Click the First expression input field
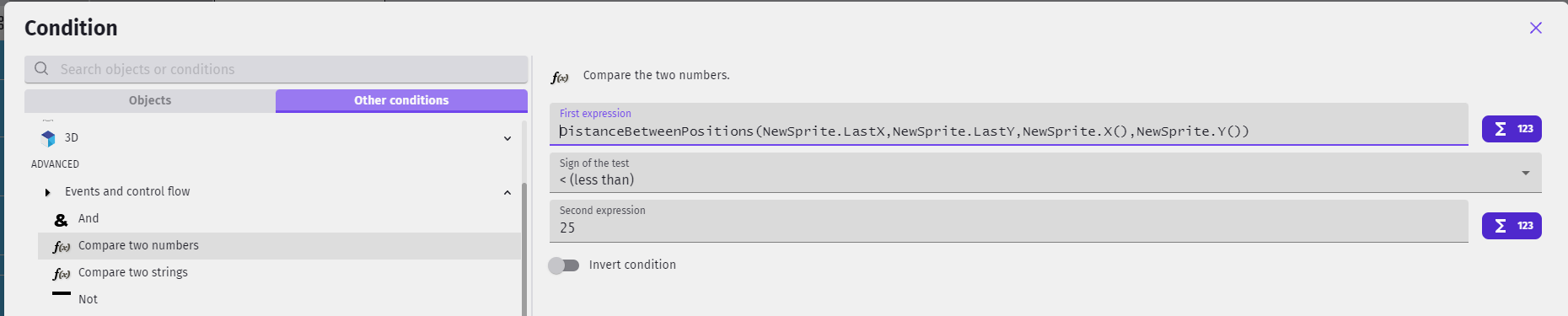The height and width of the screenshot is (316, 1568). 1009,124
